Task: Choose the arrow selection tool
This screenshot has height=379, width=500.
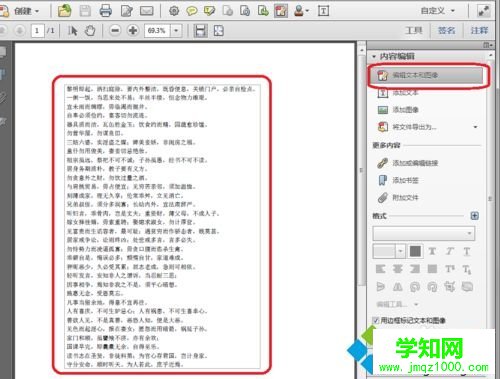Action: point(72,31)
